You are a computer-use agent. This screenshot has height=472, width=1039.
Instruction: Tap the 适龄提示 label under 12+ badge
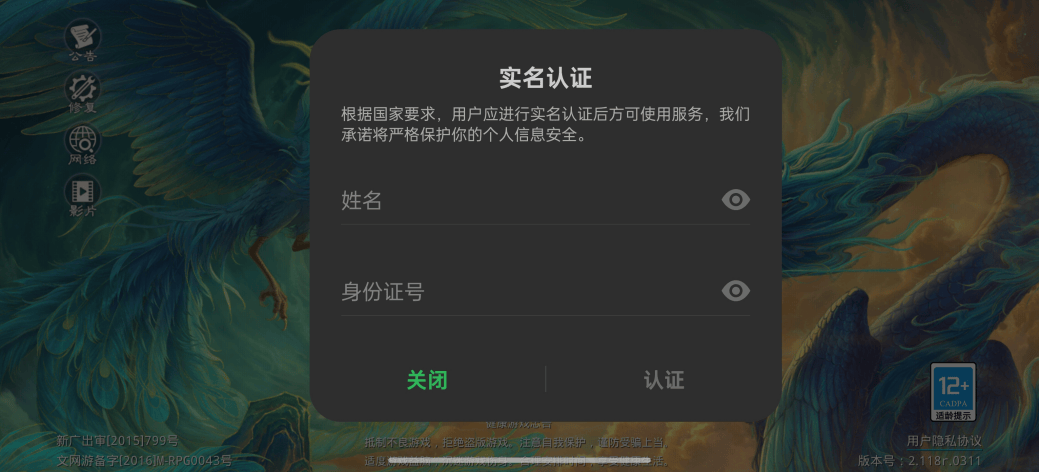(953, 416)
